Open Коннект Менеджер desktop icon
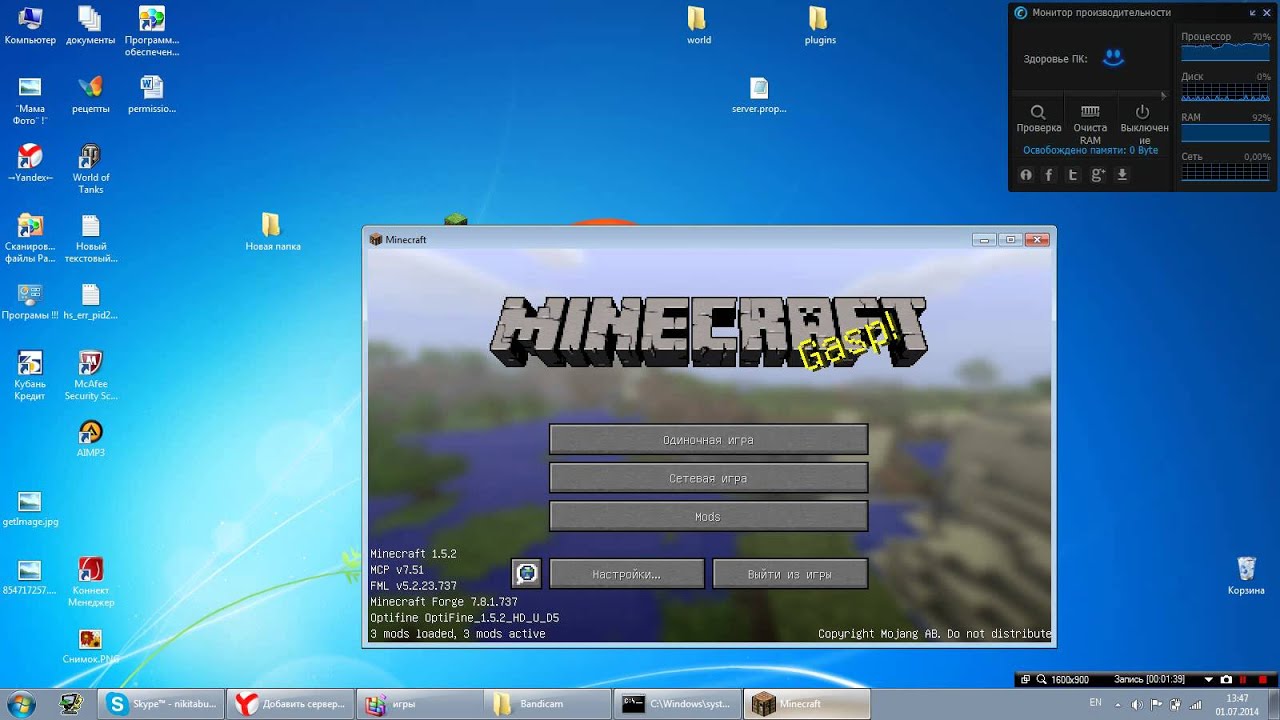This screenshot has height=720, width=1280. (90, 582)
